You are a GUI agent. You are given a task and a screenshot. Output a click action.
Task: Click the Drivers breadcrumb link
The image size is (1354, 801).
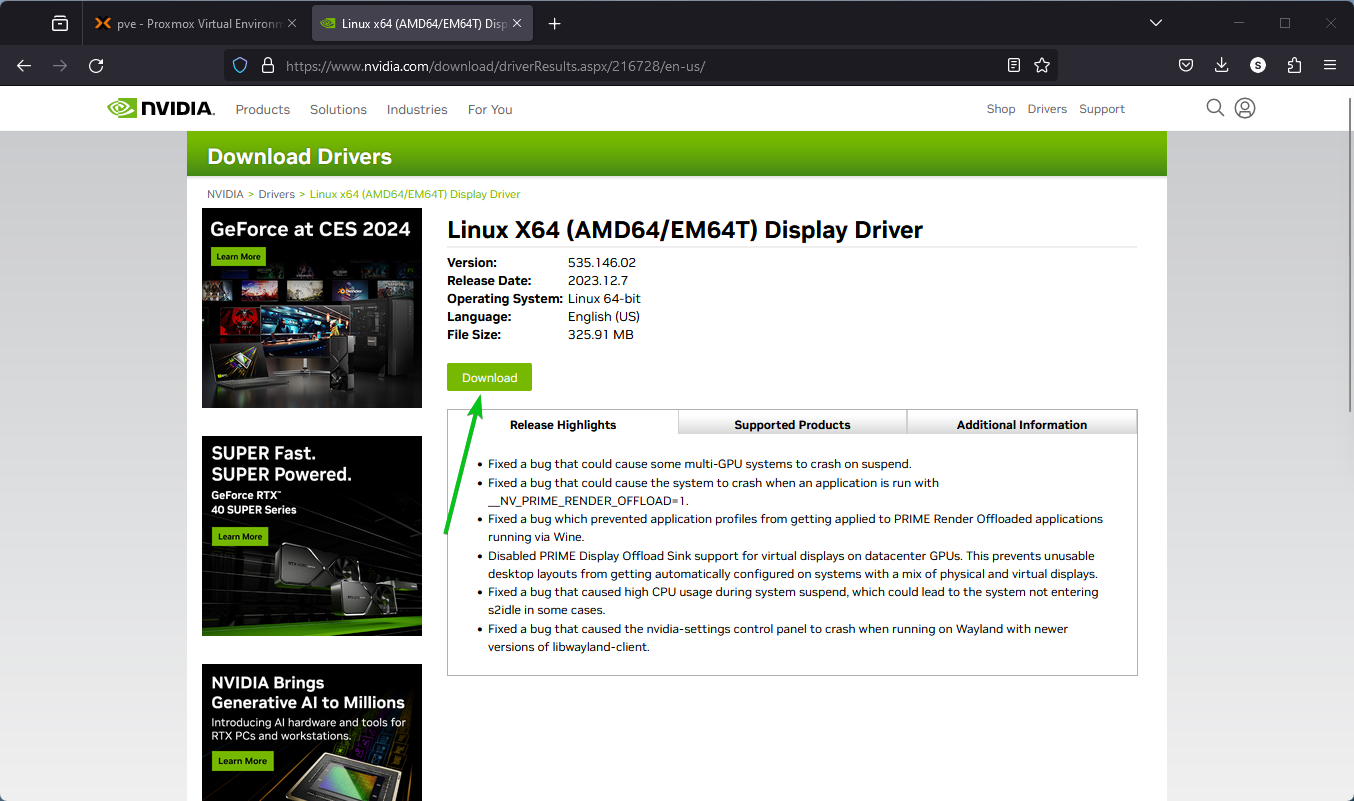[x=277, y=194]
